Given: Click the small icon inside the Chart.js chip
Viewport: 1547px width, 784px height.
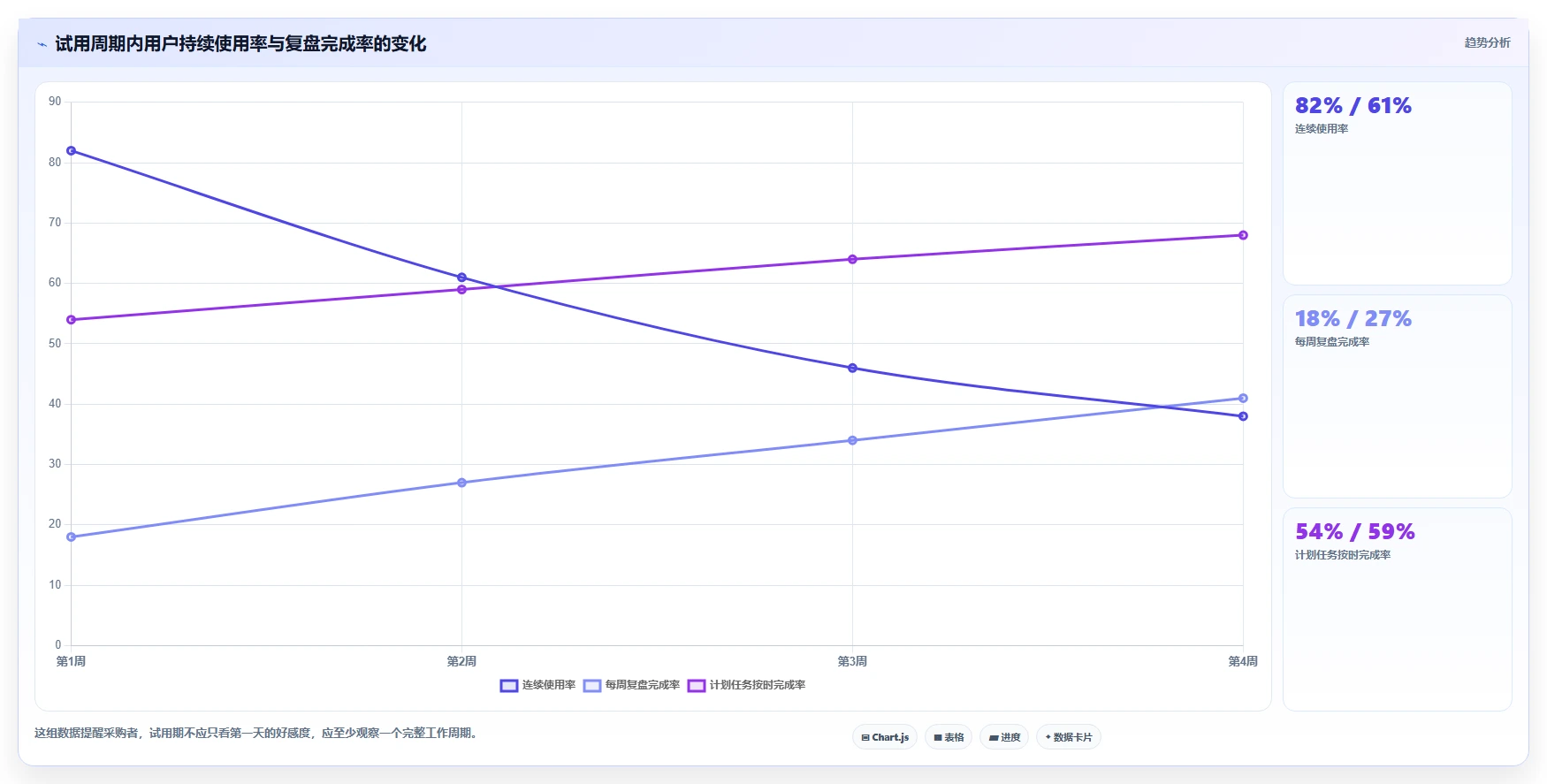Looking at the screenshot, I should click(x=865, y=737).
